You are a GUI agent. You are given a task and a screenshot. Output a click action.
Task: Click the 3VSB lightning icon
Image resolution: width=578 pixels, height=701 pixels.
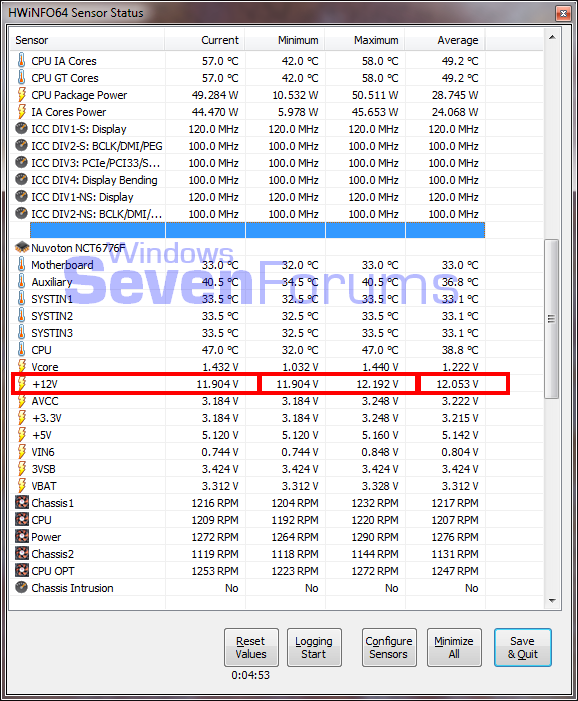coord(21,468)
